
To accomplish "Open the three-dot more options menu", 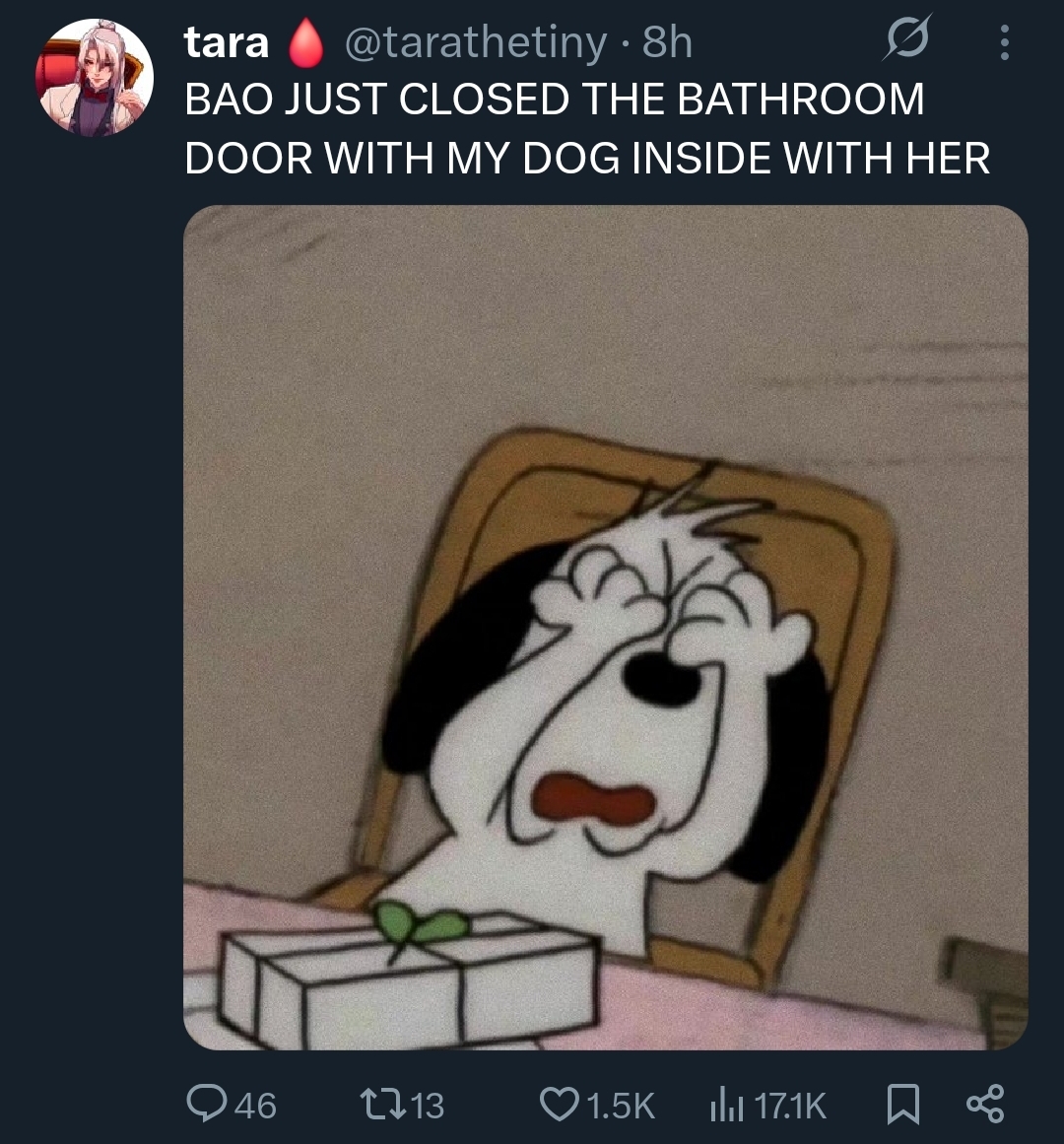I will coord(1004,42).
